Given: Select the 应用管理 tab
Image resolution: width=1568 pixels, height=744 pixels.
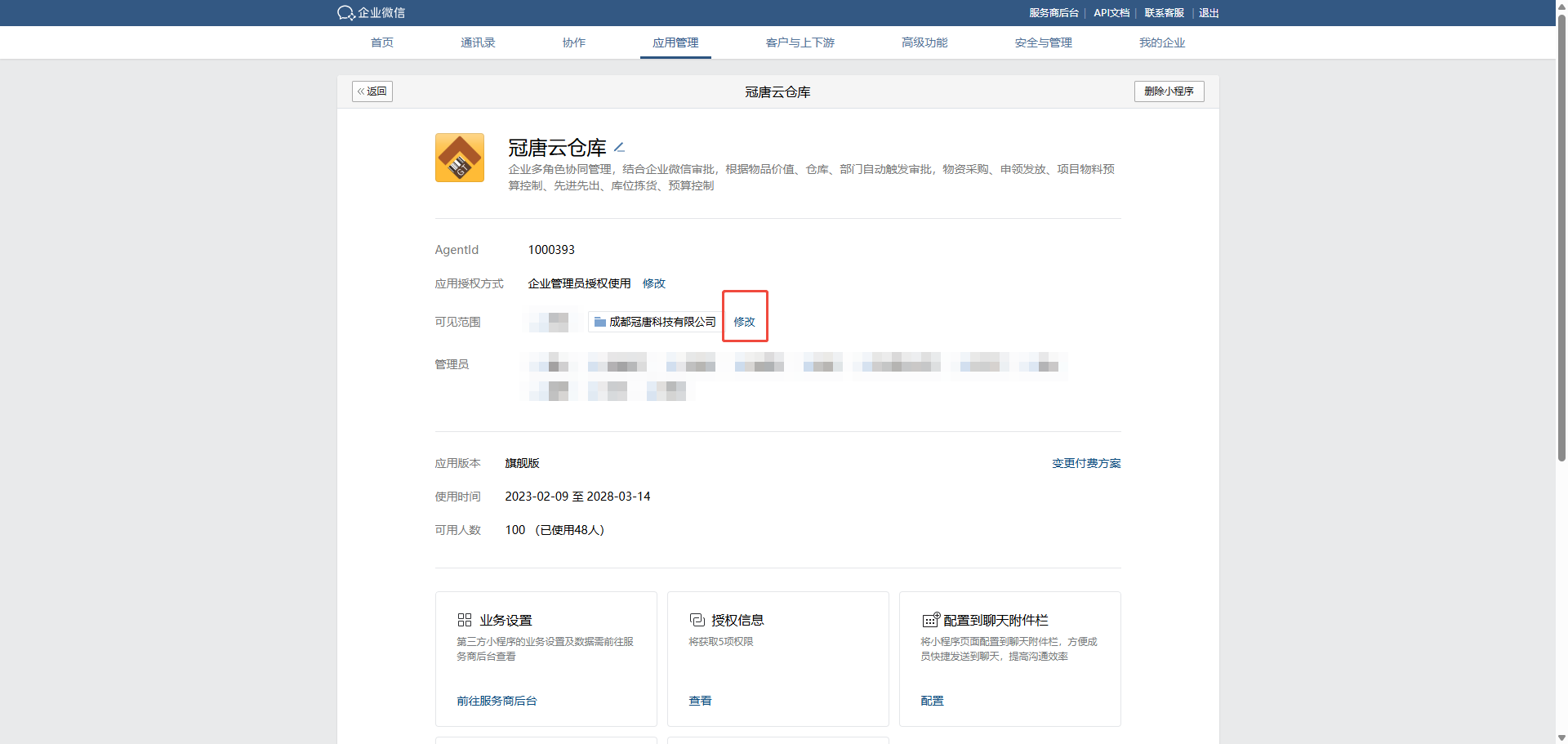Looking at the screenshot, I should [675, 42].
